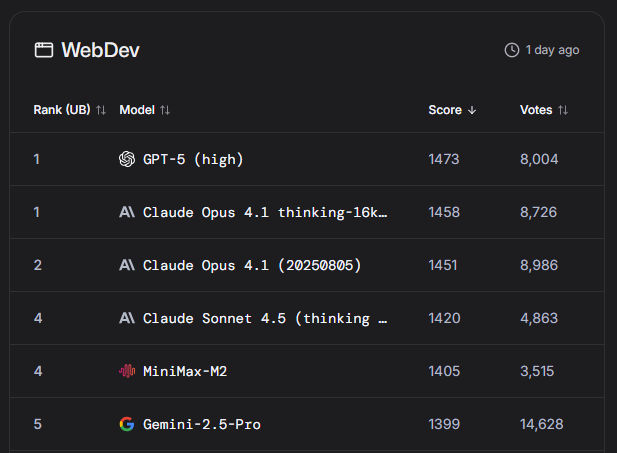Open the MiniMax-M2 model entry
The width and height of the screenshot is (617, 453).
pos(185,371)
